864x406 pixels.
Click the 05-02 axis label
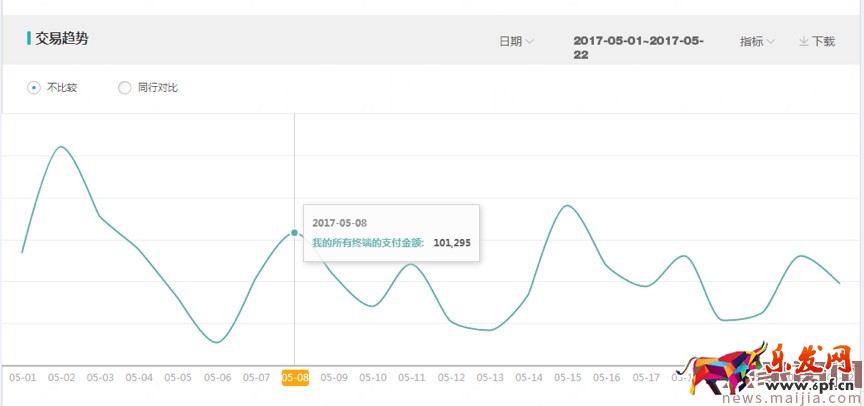pos(62,377)
